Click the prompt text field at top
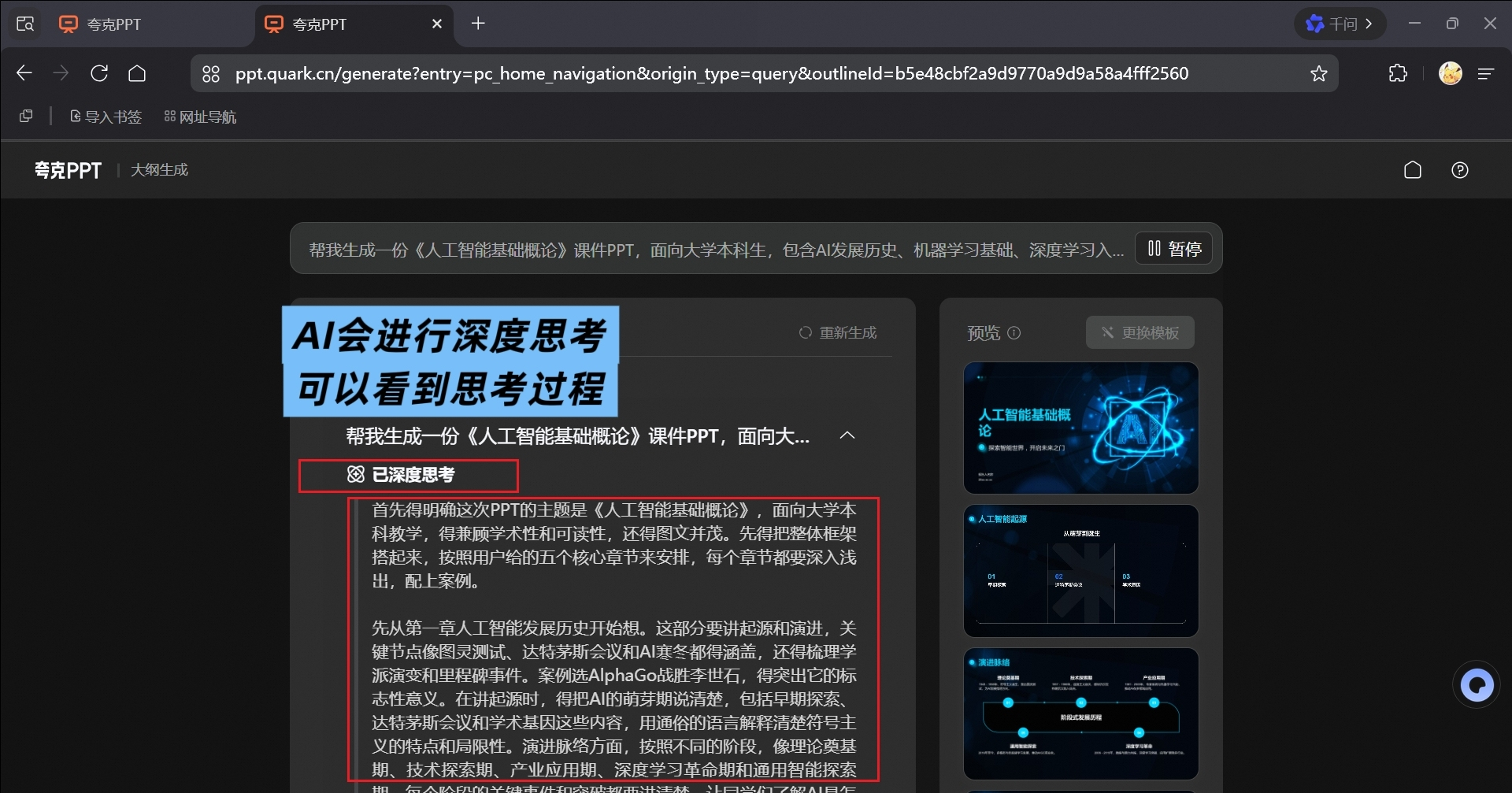 tap(716, 250)
